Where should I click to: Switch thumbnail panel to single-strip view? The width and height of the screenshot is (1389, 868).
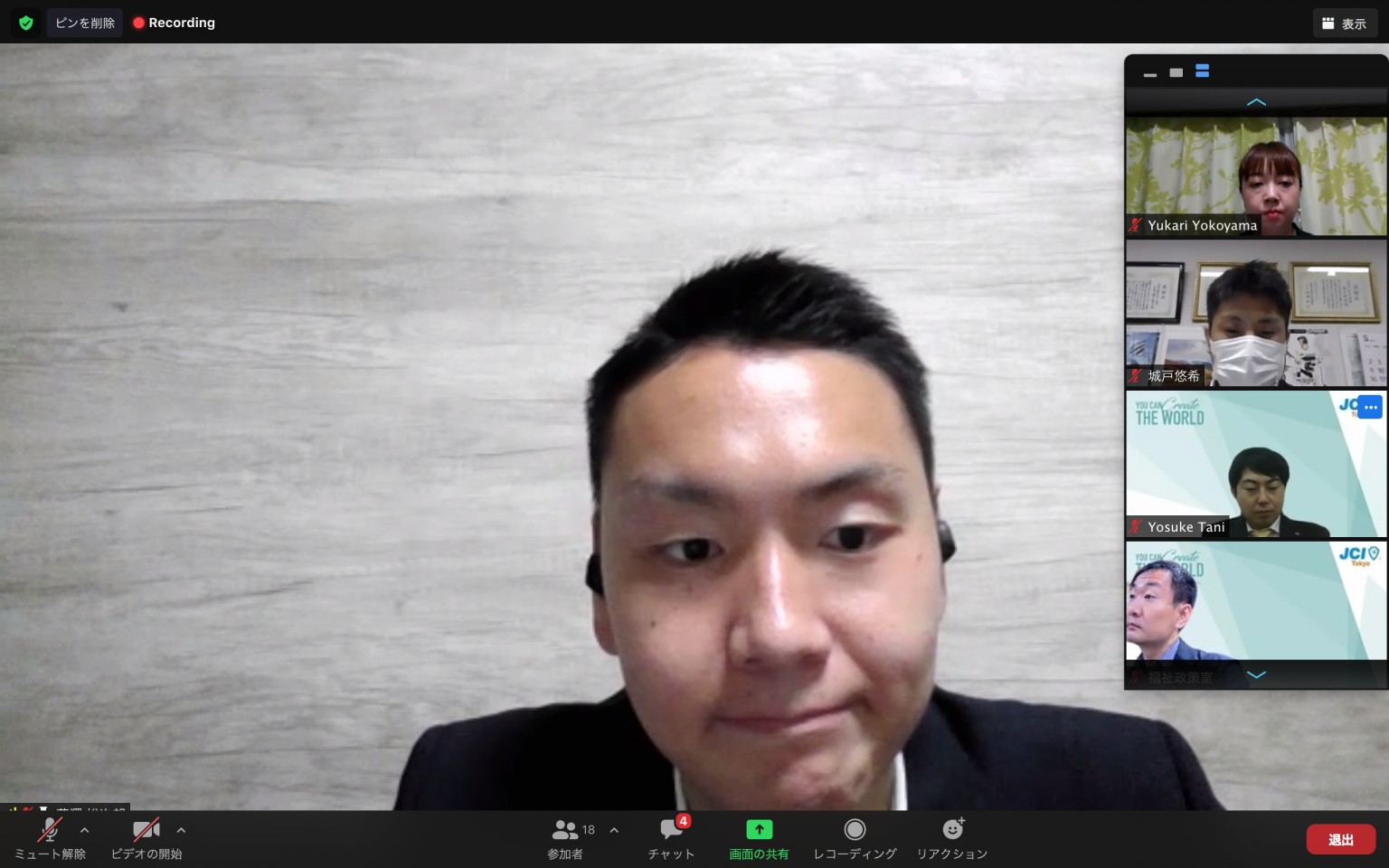1176,72
